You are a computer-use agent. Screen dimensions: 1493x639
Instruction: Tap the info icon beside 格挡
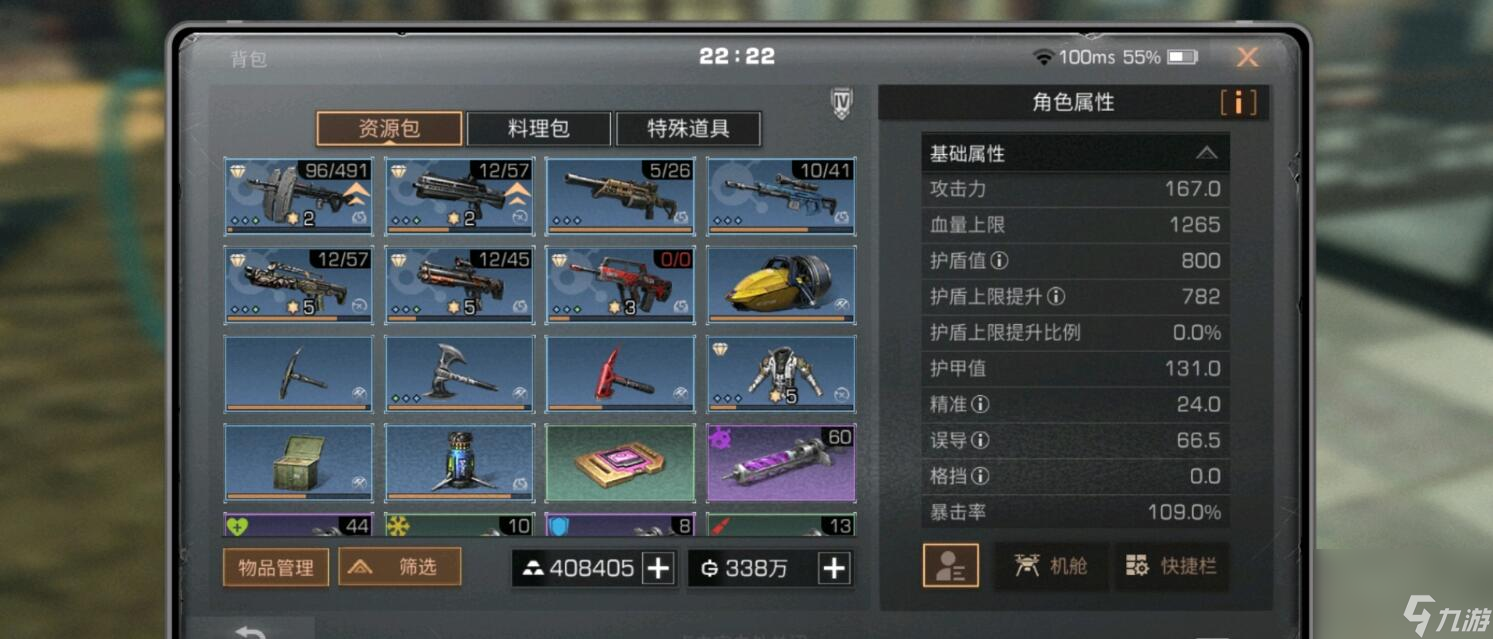(980, 477)
